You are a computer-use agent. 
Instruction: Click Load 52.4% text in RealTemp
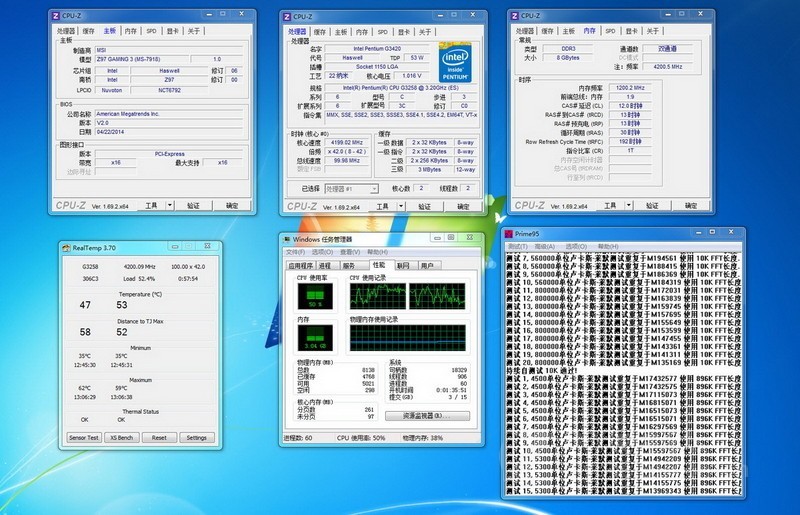pyautogui.click(x=139, y=279)
